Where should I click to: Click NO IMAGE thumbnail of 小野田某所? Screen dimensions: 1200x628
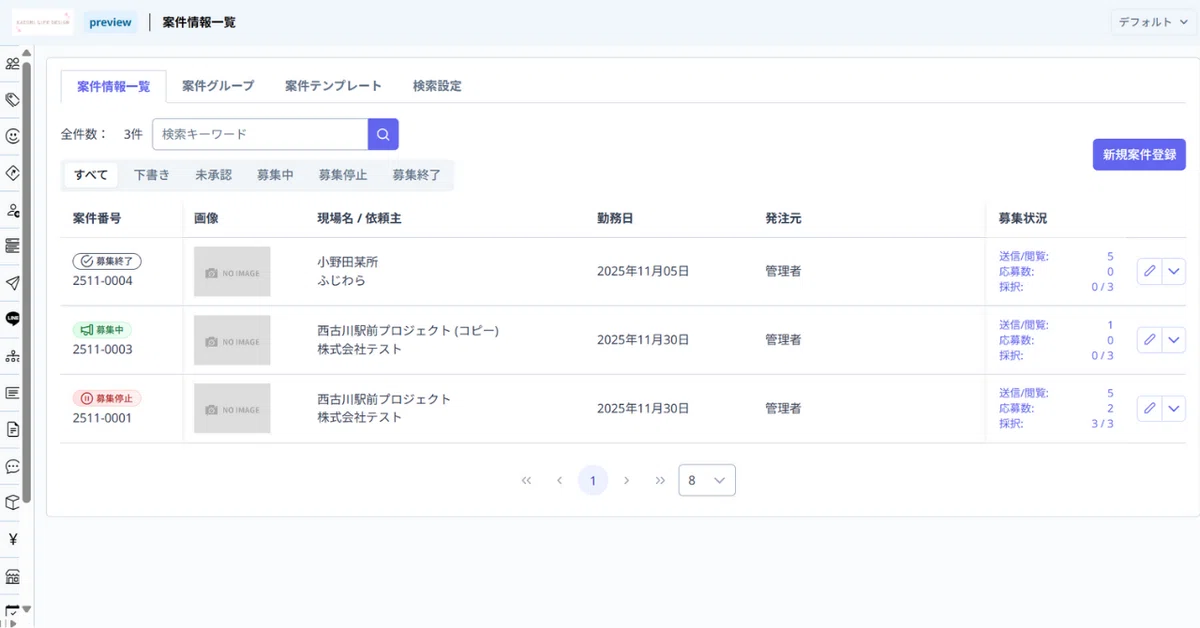click(232, 272)
